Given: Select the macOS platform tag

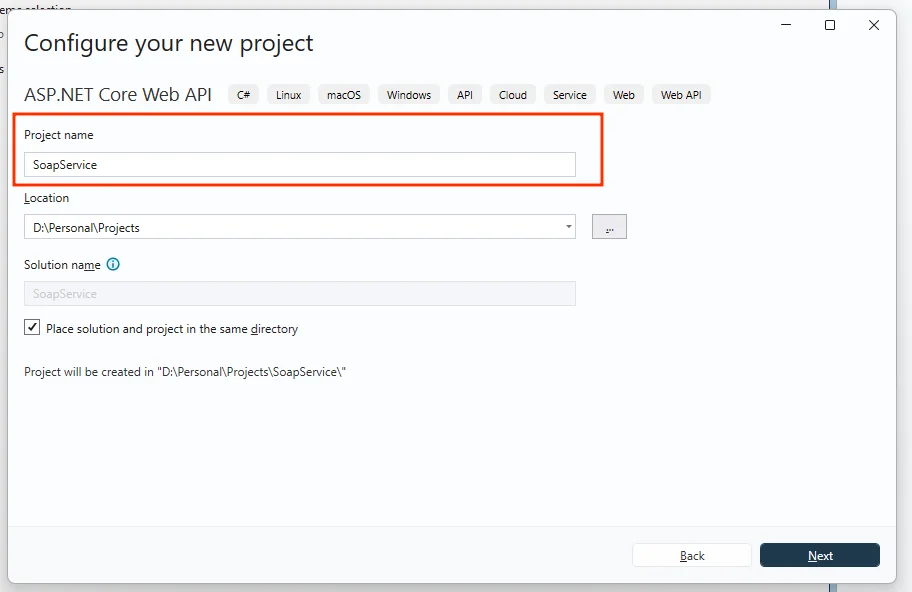Looking at the screenshot, I should click(x=343, y=94).
